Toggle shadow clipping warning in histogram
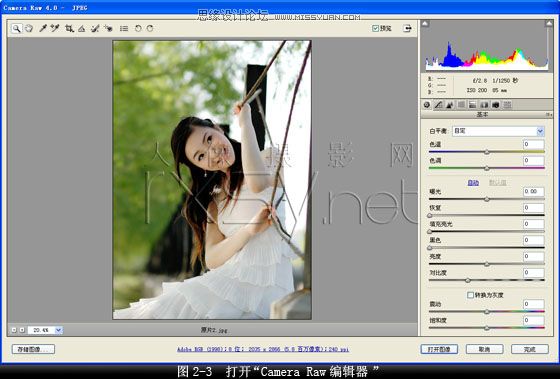Image resolution: width=560 pixels, height=379 pixels. (x=425, y=24)
